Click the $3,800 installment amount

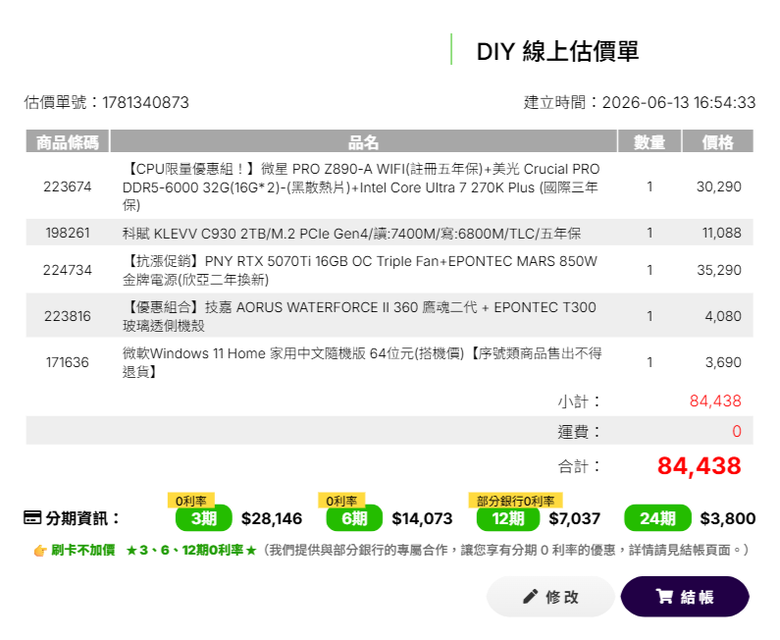point(728,519)
